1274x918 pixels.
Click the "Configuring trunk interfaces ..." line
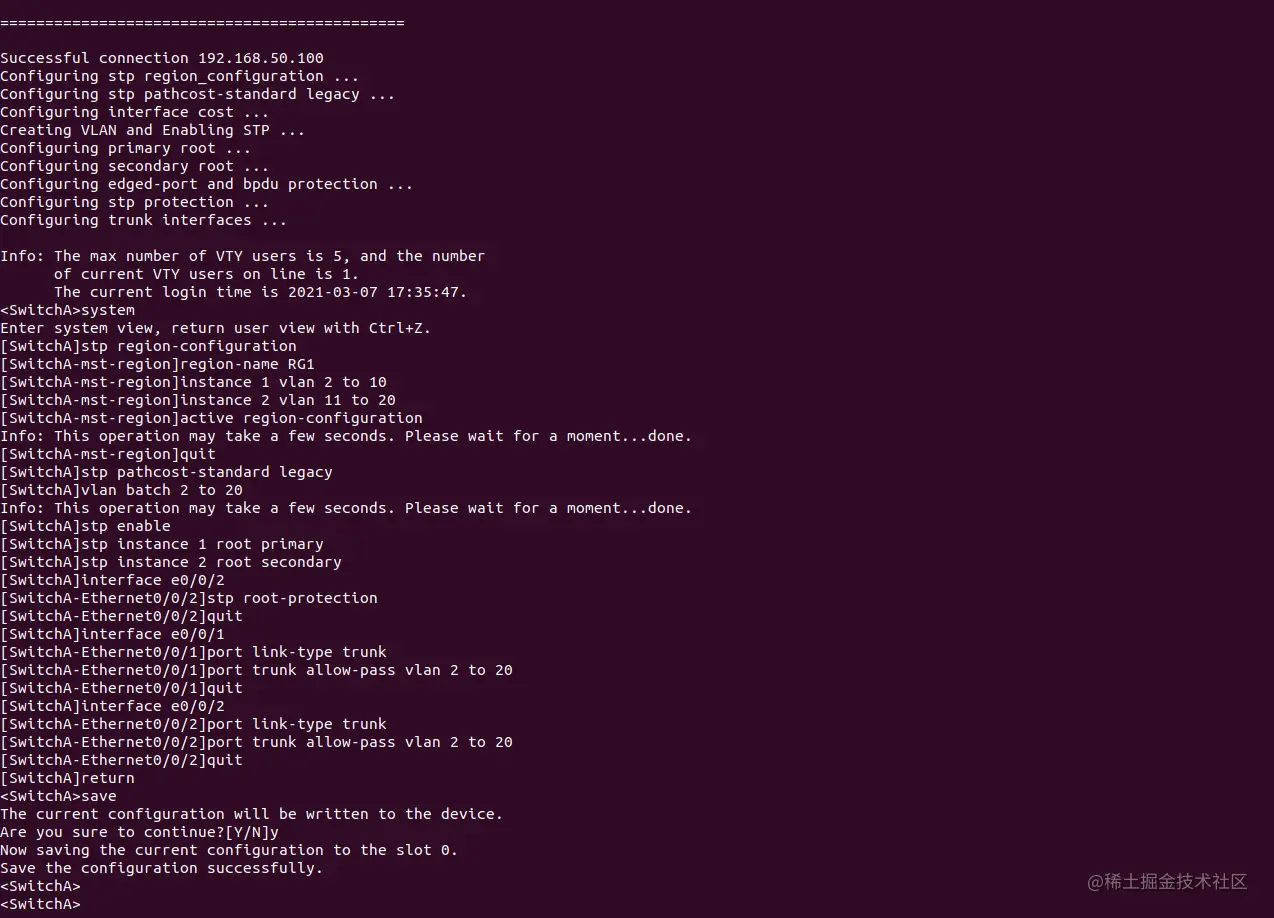point(143,220)
